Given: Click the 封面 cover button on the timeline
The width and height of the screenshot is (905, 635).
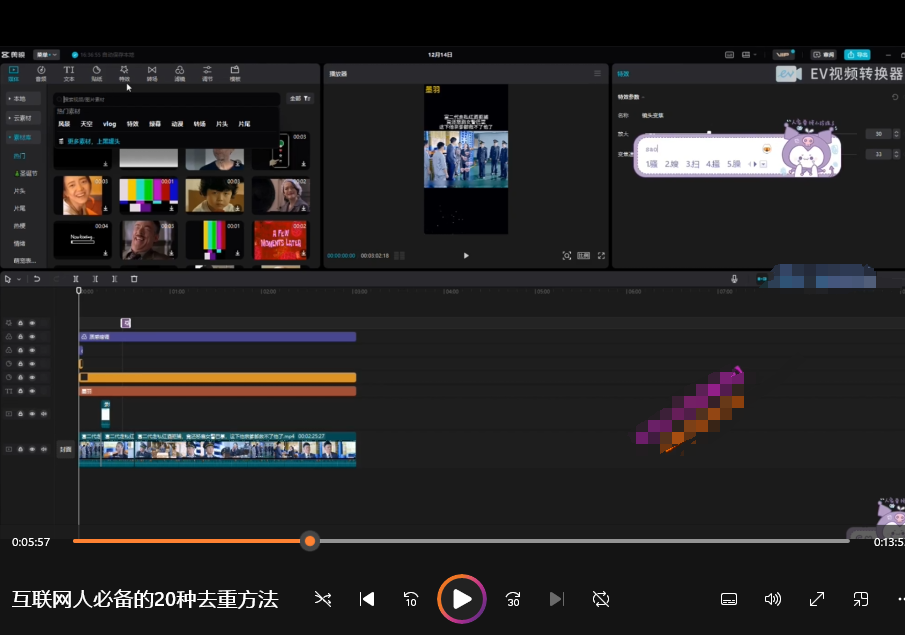Looking at the screenshot, I should coord(66,449).
